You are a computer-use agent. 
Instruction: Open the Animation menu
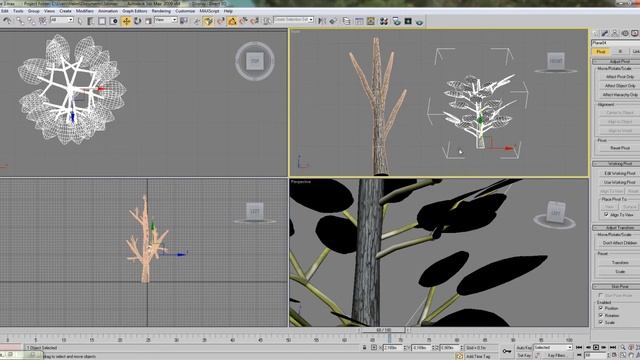(108, 11)
